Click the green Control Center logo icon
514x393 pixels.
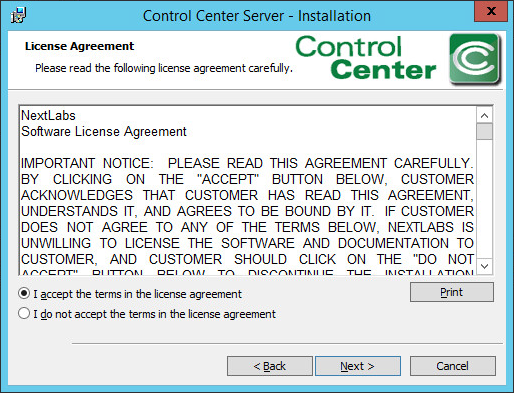[475, 59]
